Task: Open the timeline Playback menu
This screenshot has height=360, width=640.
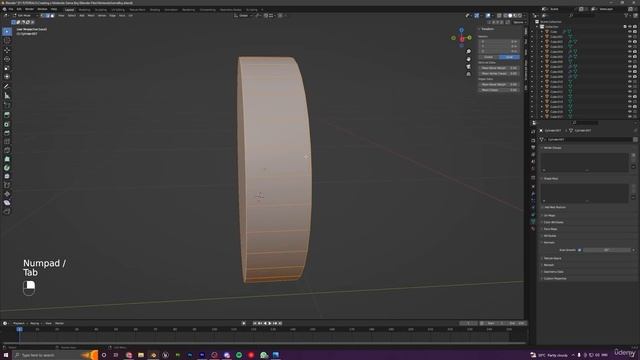Action: coord(19,323)
